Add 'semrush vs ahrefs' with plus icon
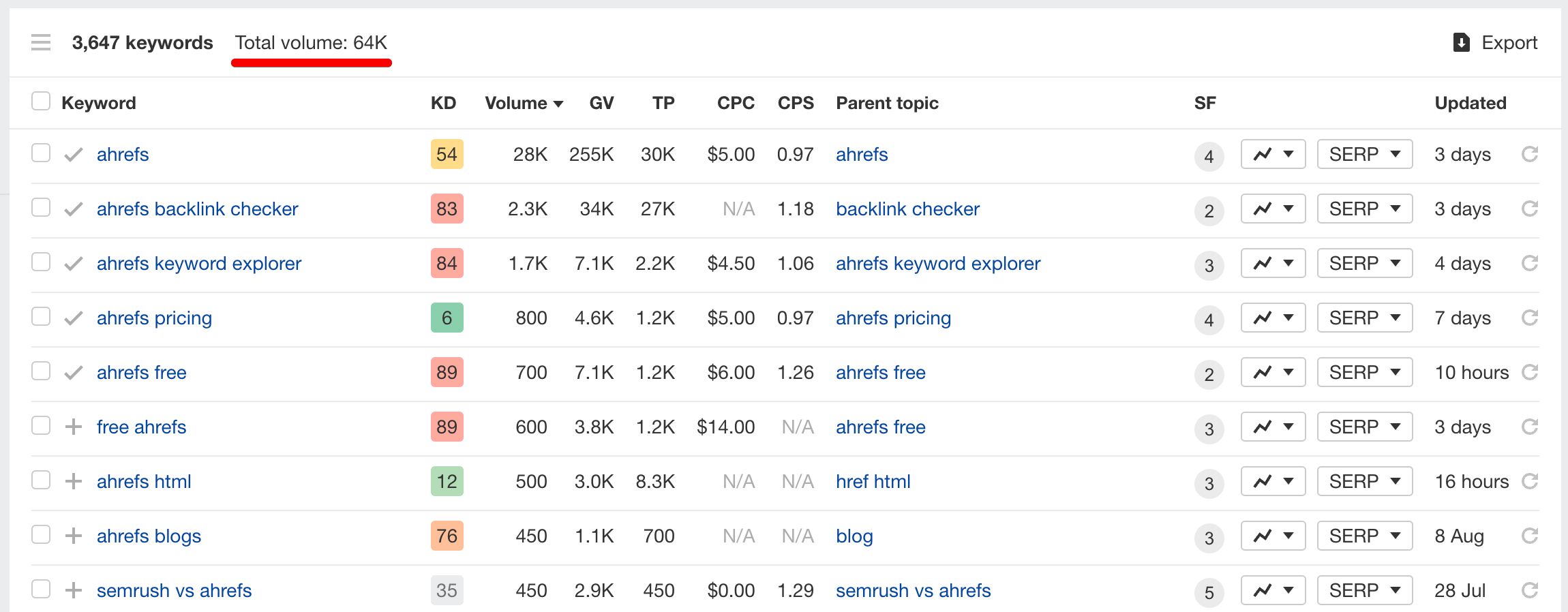The width and height of the screenshot is (1568, 612). click(x=74, y=590)
